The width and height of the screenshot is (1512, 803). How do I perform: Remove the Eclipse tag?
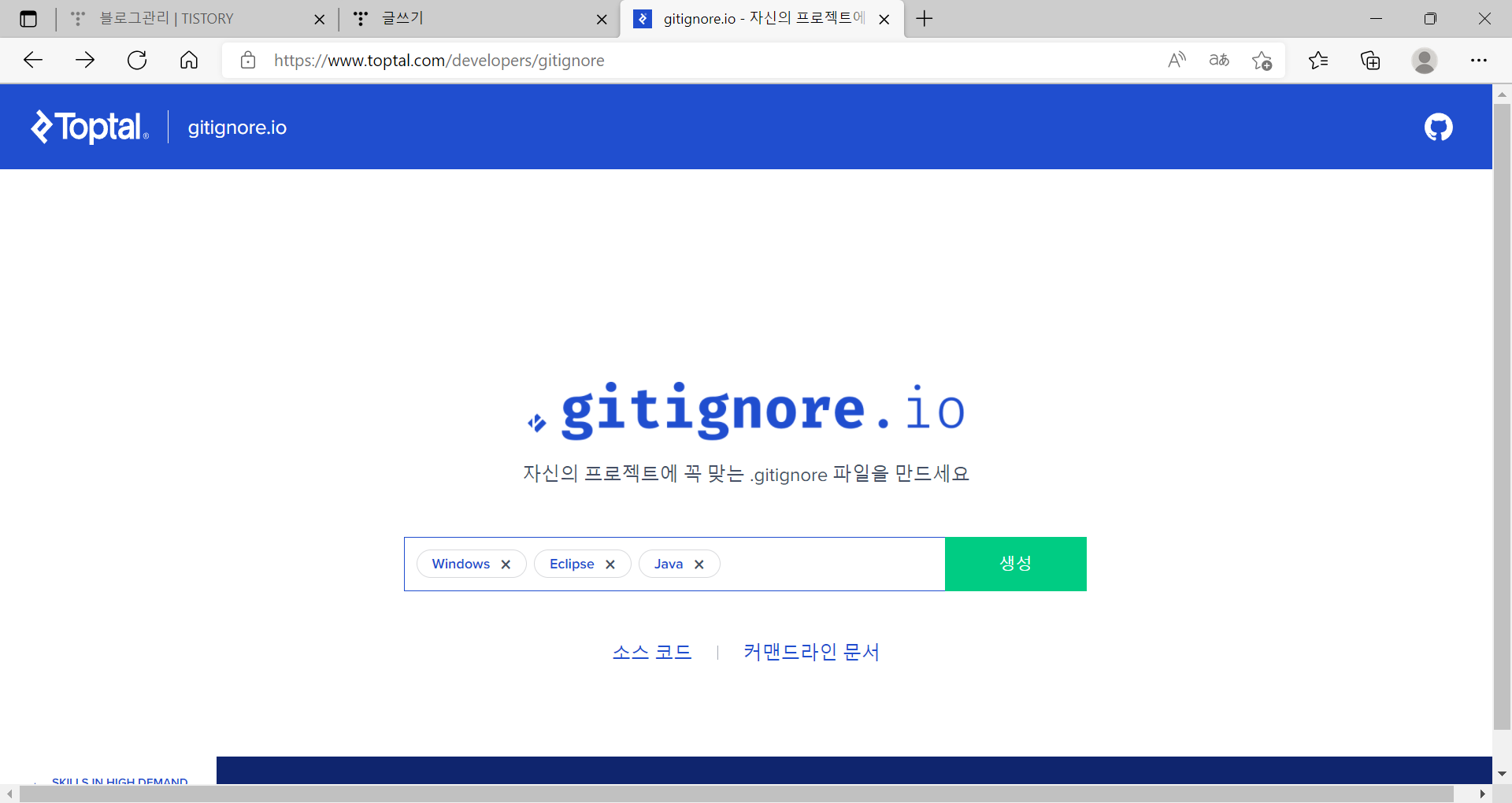(x=610, y=564)
